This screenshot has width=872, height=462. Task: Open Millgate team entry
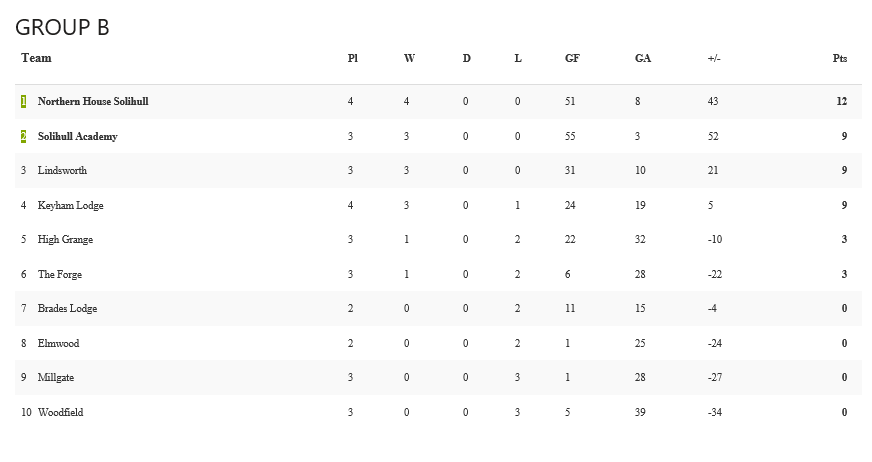click(x=56, y=377)
